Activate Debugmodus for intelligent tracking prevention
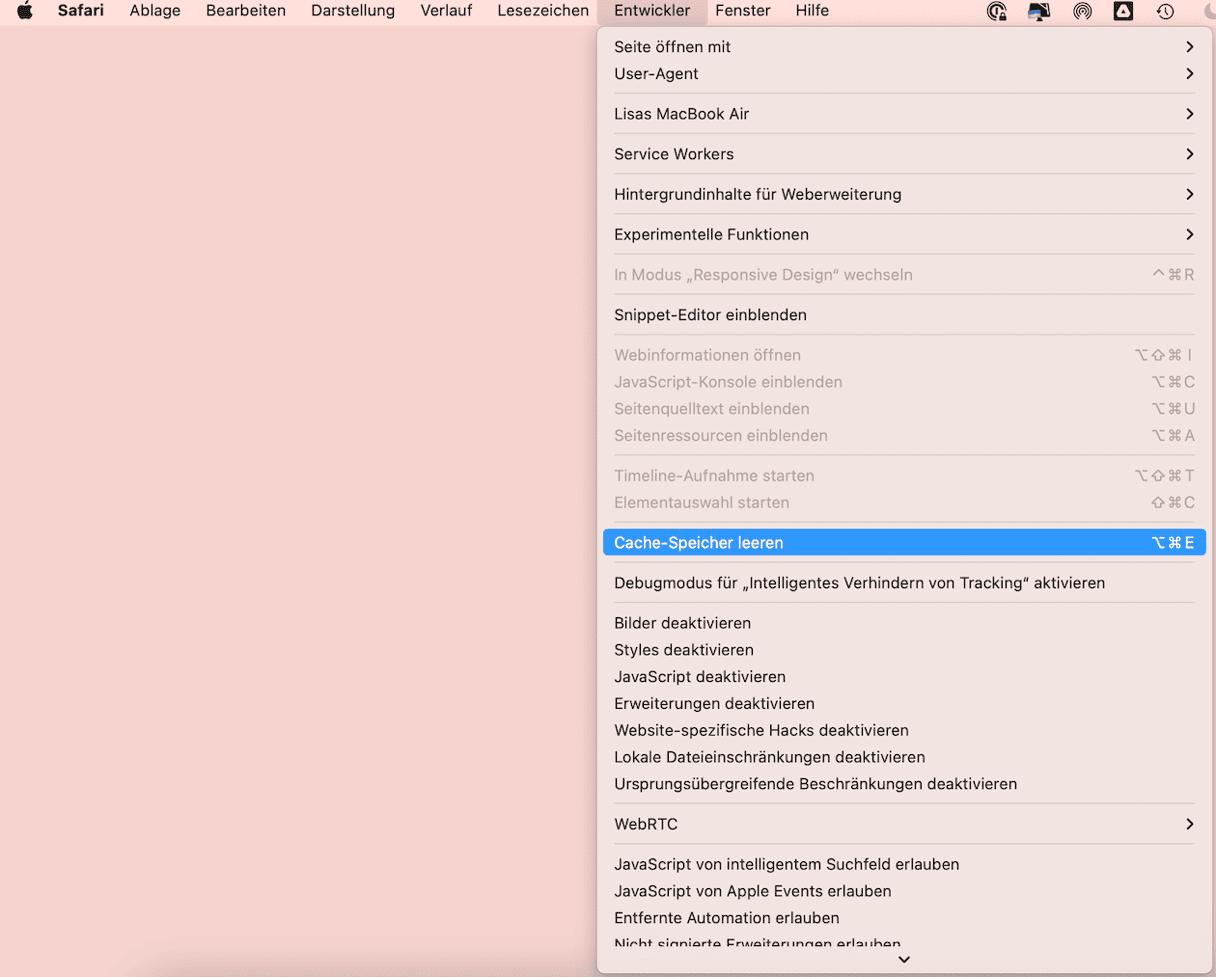The height and width of the screenshot is (977, 1216). point(904,583)
